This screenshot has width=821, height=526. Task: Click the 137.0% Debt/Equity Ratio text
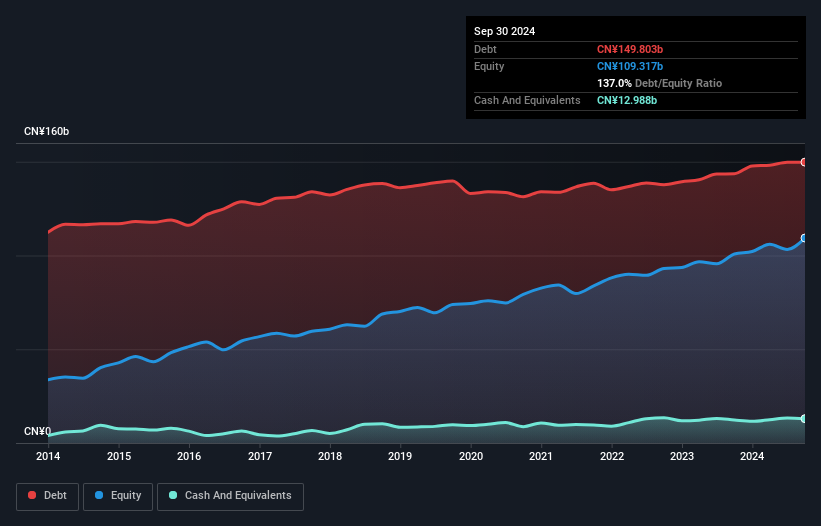[659, 83]
